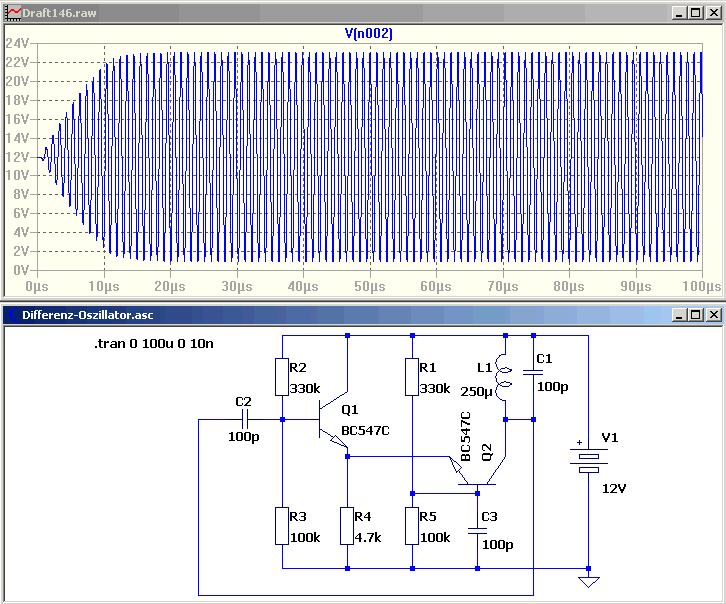726x604 pixels.
Task: Click the Differenz-Oszillator.asc window icon
Action: 13,315
